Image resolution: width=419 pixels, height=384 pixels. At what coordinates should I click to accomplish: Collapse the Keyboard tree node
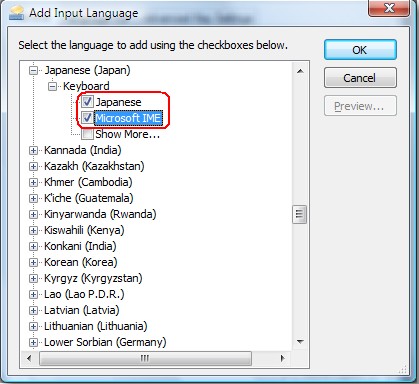point(52,86)
